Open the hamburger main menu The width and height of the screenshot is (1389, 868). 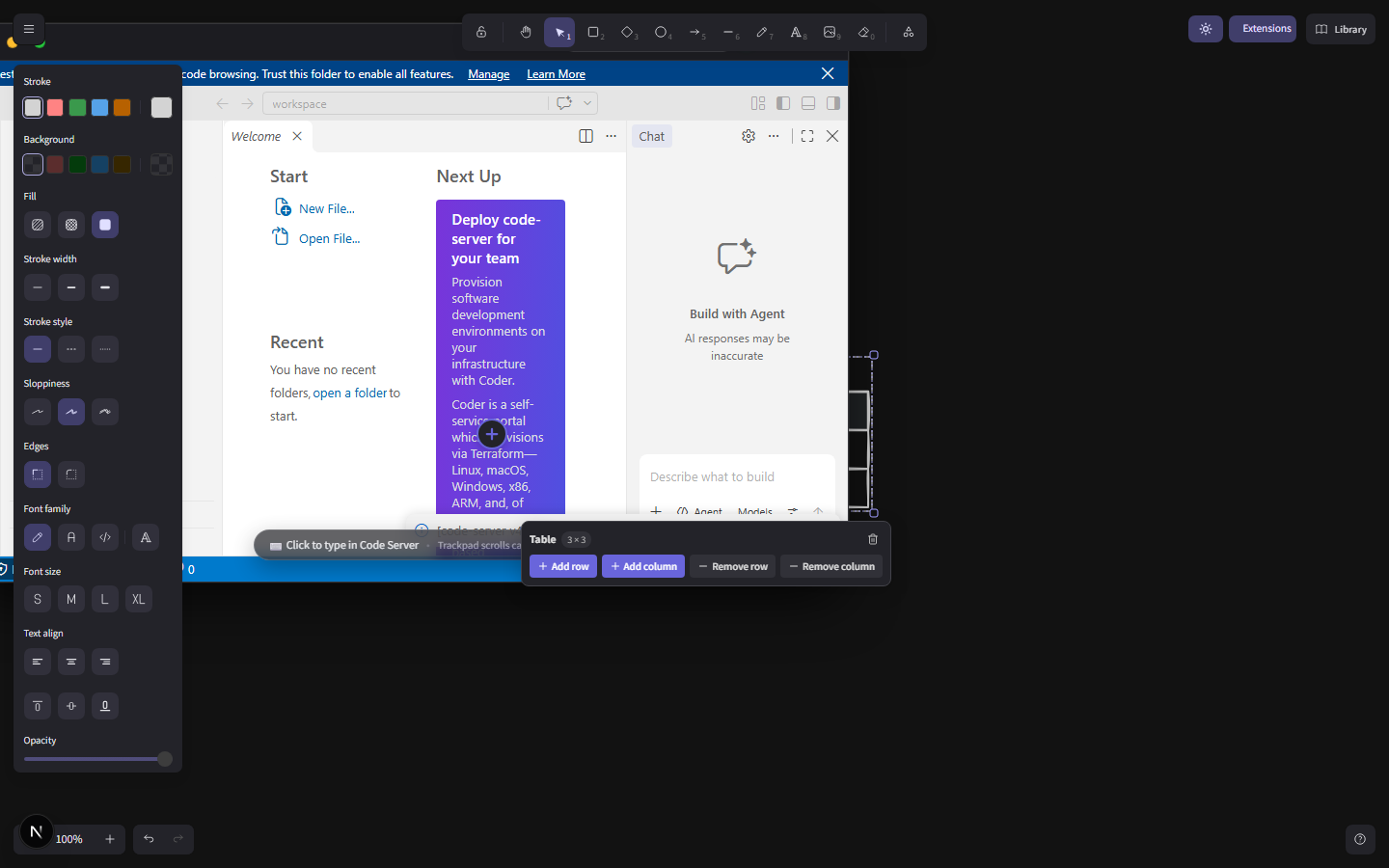29,29
